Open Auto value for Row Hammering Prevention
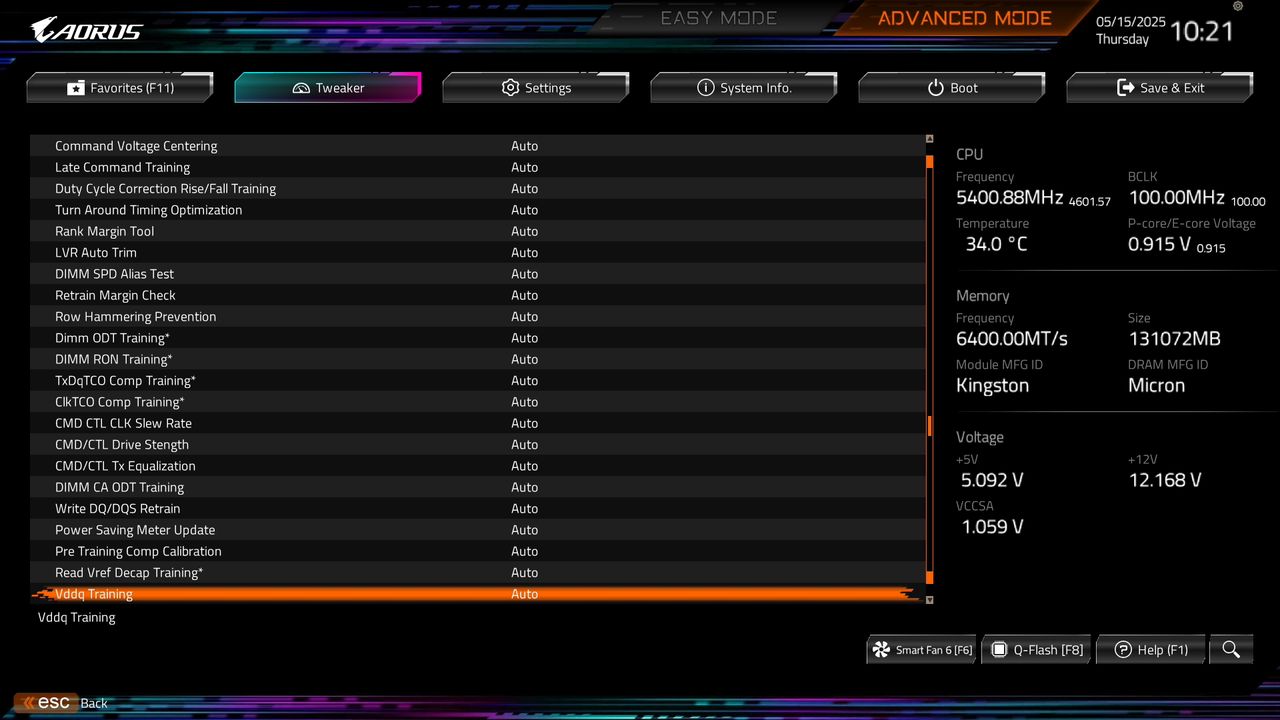This screenshot has width=1280, height=720. click(524, 317)
